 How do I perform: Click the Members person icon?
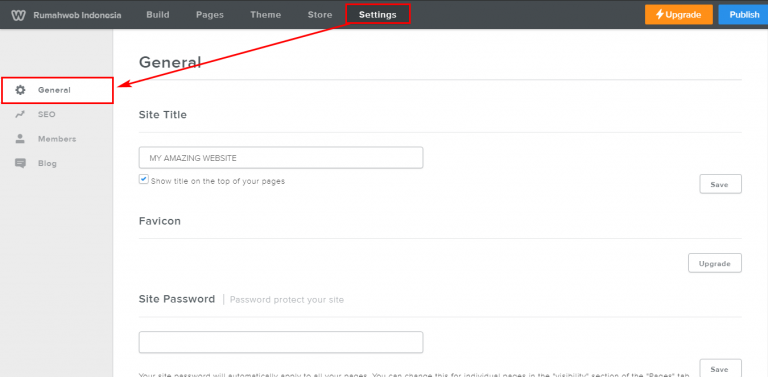click(x=20, y=139)
